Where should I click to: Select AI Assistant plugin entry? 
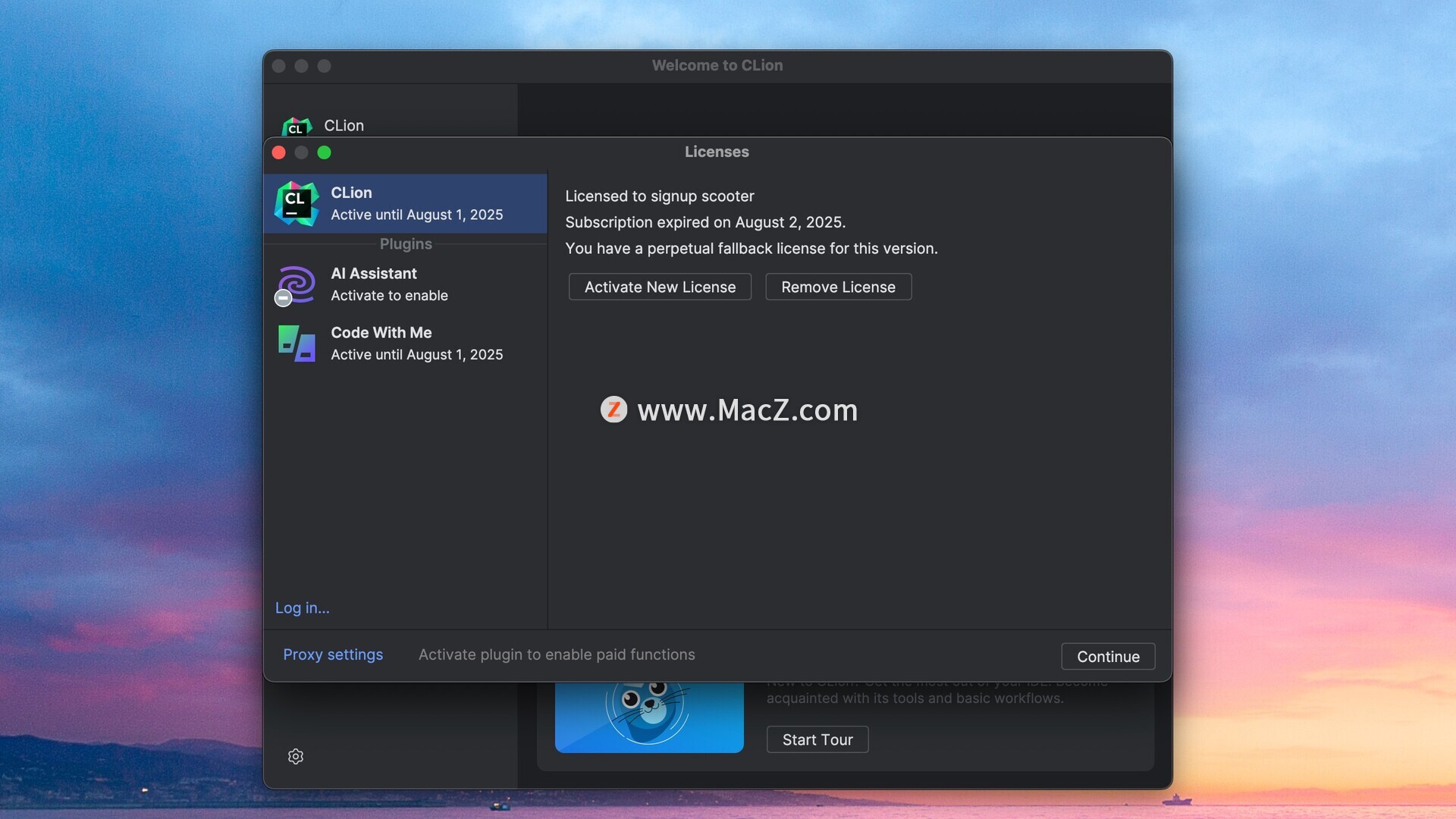click(405, 284)
